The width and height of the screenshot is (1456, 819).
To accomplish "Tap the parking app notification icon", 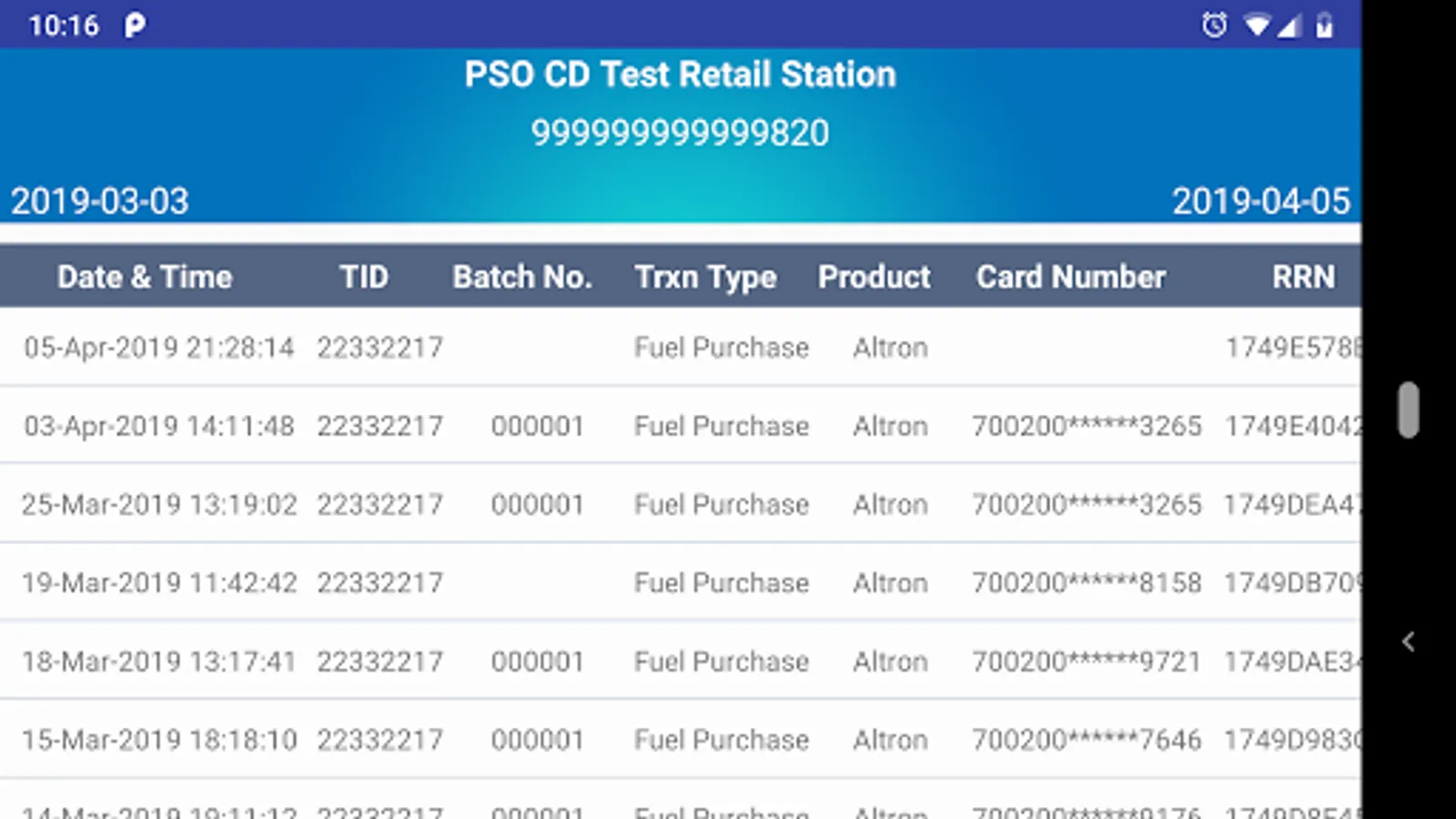I will pos(135,25).
